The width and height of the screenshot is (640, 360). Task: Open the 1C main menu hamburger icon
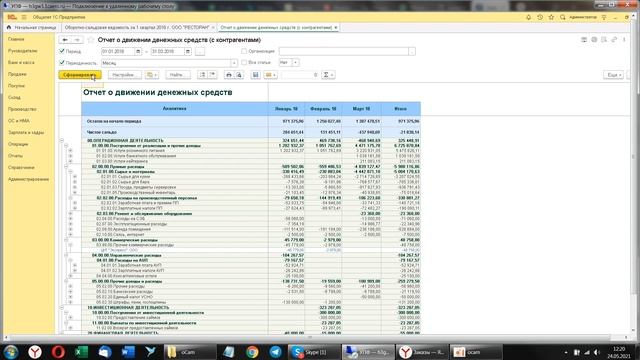pyautogui.click(x=24, y=17)
